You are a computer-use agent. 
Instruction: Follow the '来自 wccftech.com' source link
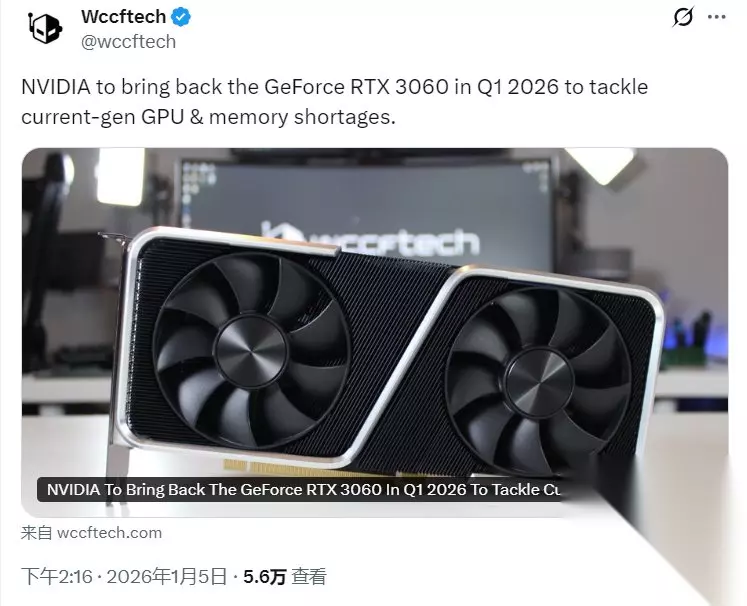(x=91, y=533)
